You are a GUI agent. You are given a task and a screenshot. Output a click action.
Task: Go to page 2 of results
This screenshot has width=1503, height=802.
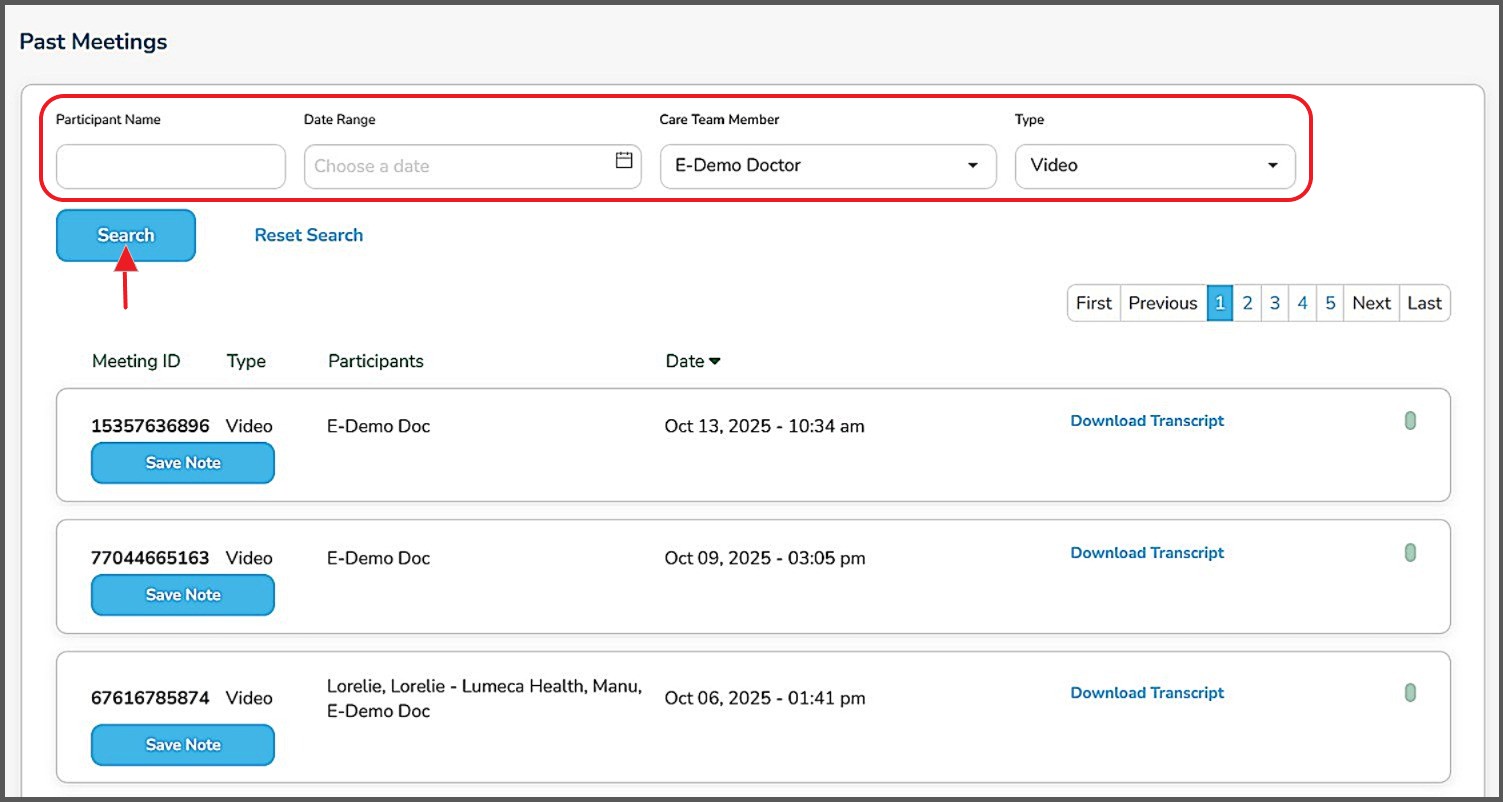(x=1247, y=303)
